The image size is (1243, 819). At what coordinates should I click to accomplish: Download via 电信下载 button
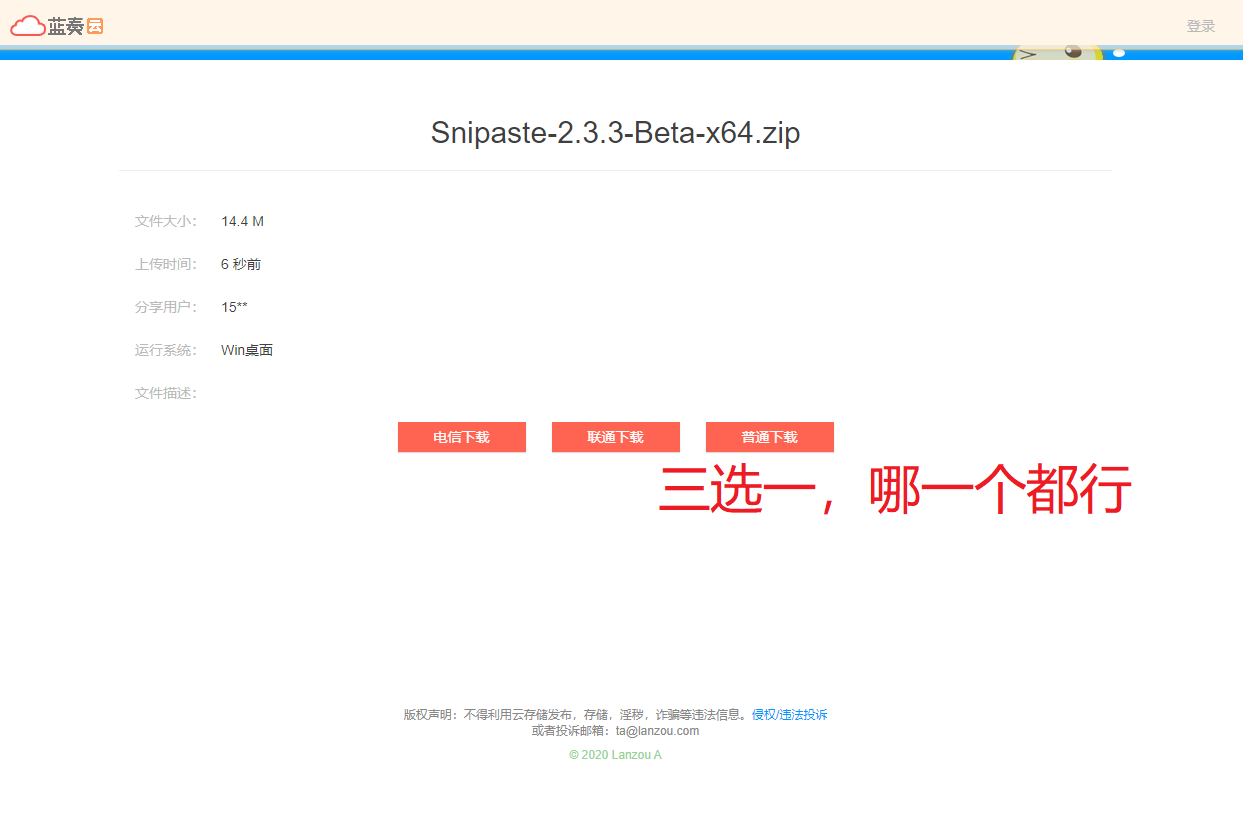point(461,437)
